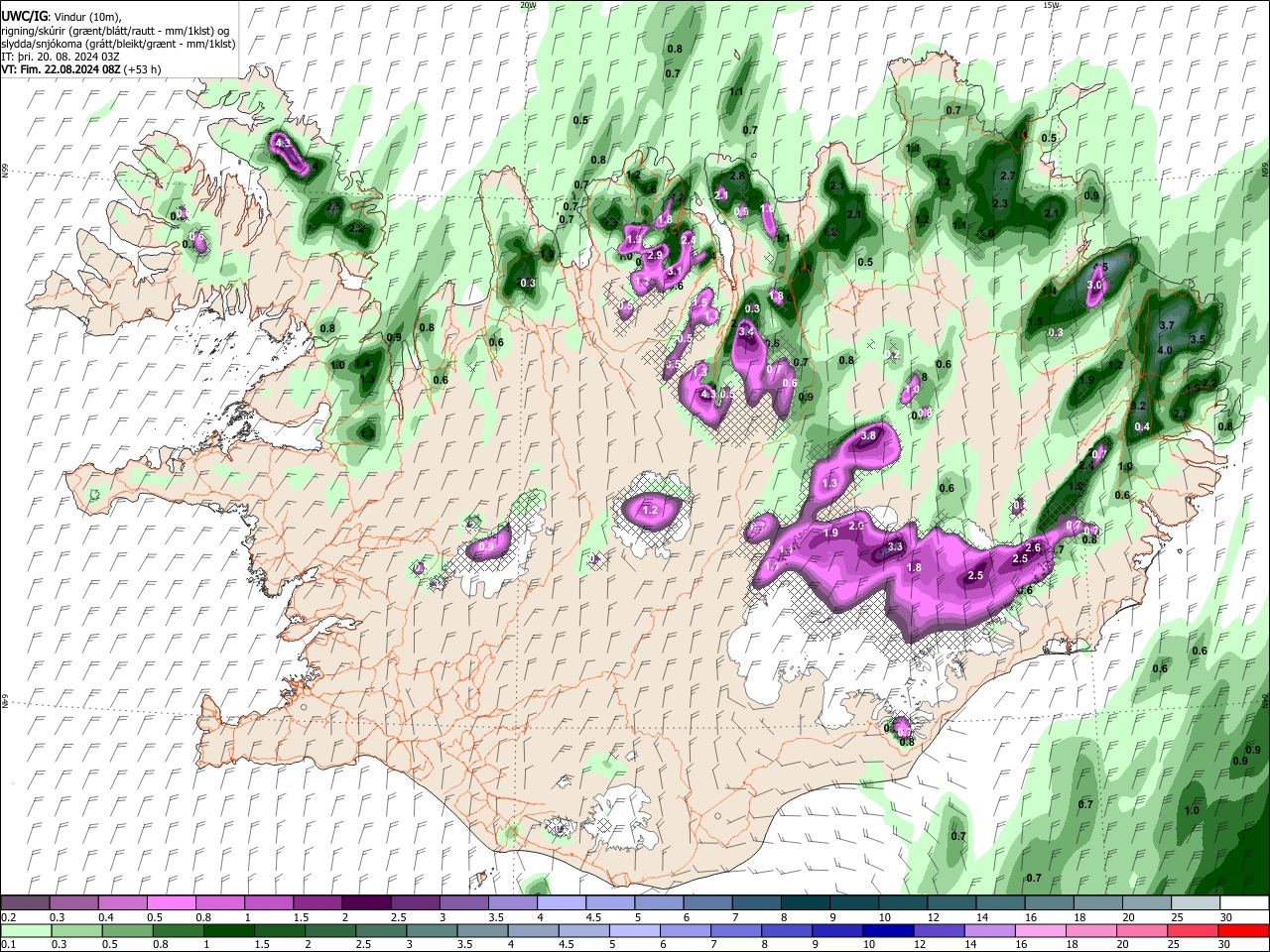Click the light green 0.1–0.3 swatch in the lower legend

point(25,930)
